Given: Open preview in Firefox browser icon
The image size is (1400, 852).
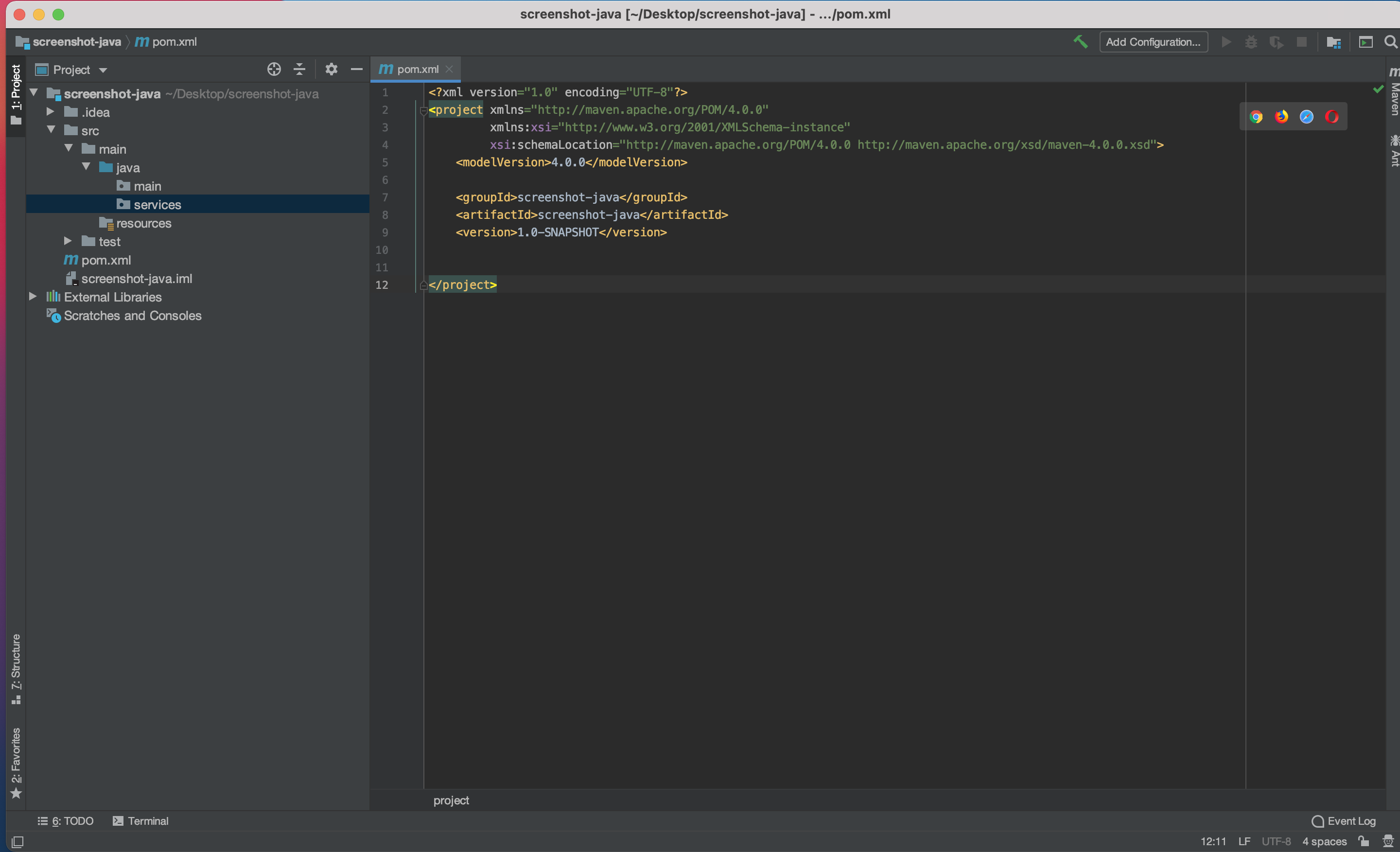Looking at the screenshot, I should tap(1281, 117).
